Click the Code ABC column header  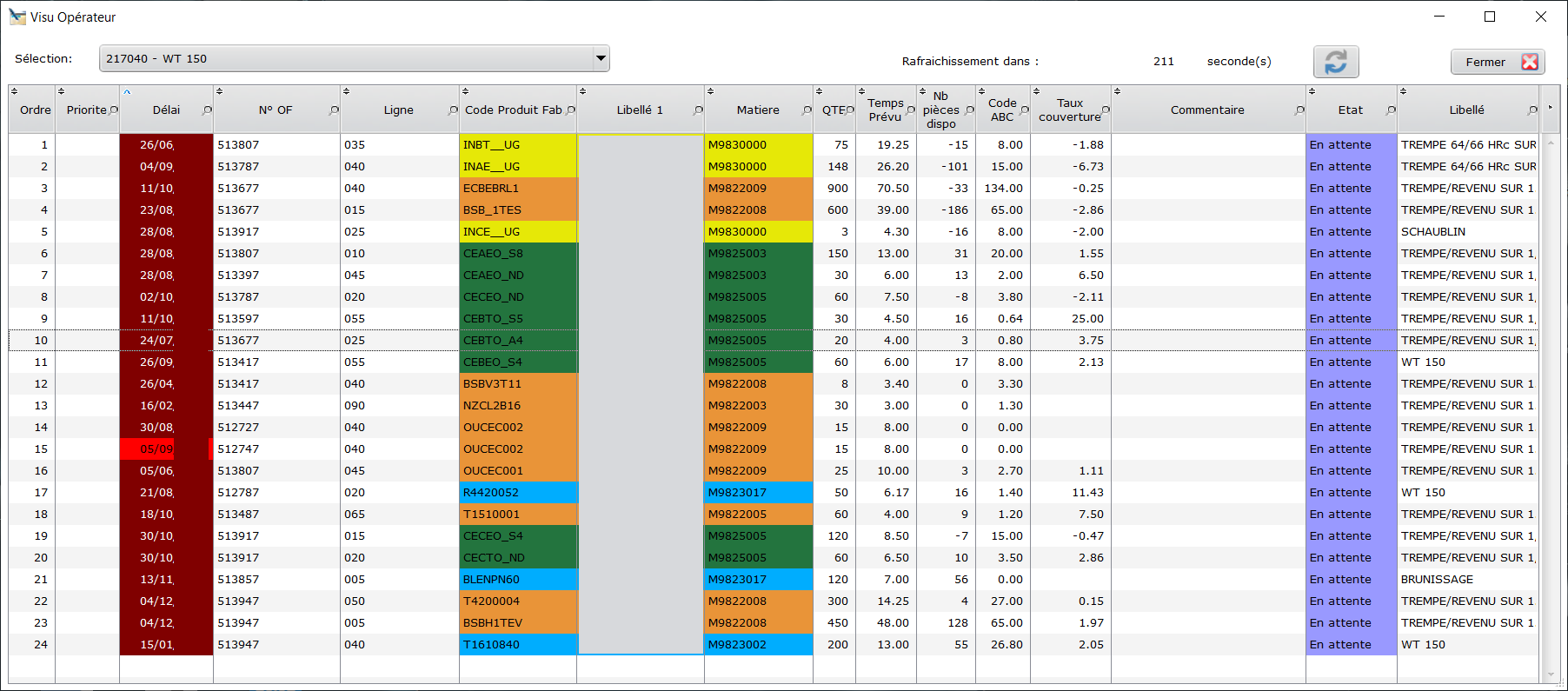pyautogui.click(x=1002, y=110)
